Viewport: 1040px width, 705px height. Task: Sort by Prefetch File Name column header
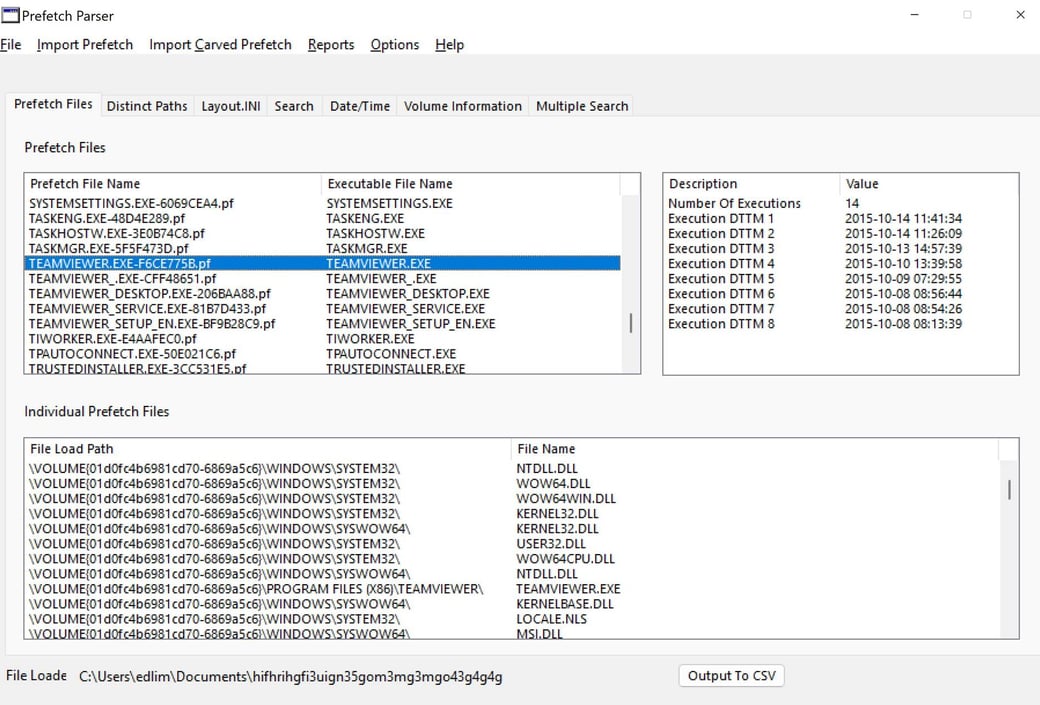coord(172,184)
